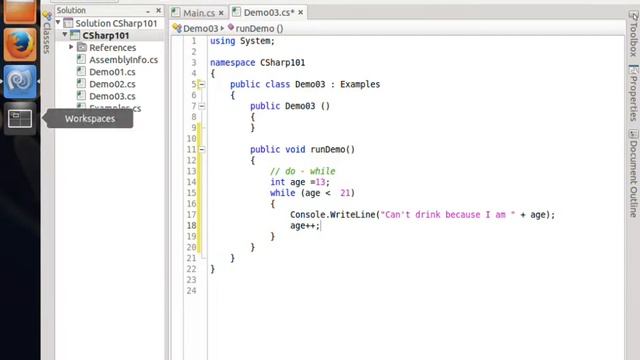Auto-hide the Solution pad
The image size is (640, 360).
click(148, 11)
